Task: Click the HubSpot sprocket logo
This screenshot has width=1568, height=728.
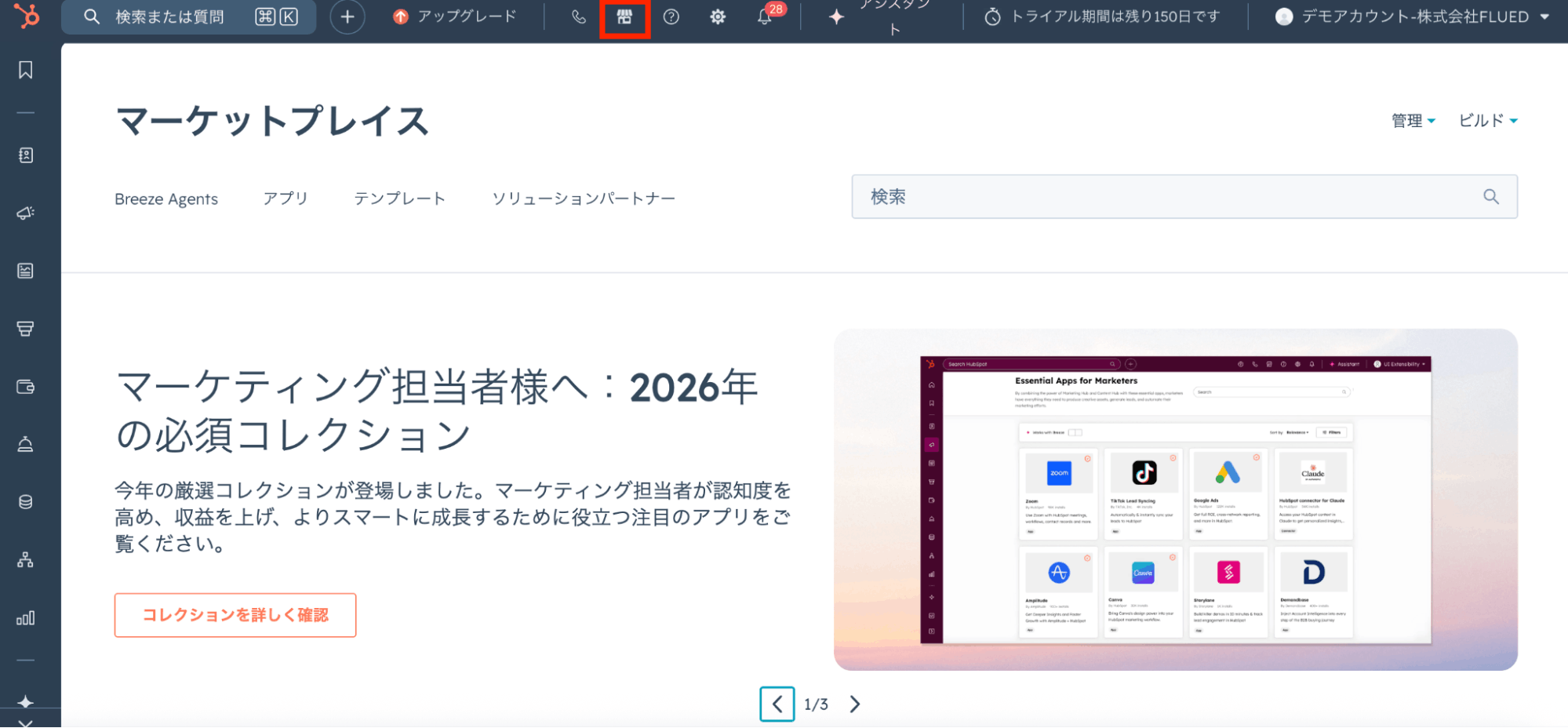Action: pyautogui.click(x=27, y=16)
